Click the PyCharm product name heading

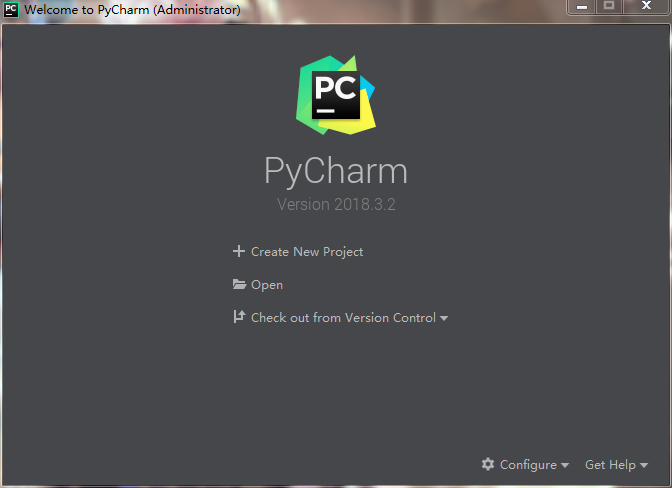pyautogui.click(x=336, y=171)
